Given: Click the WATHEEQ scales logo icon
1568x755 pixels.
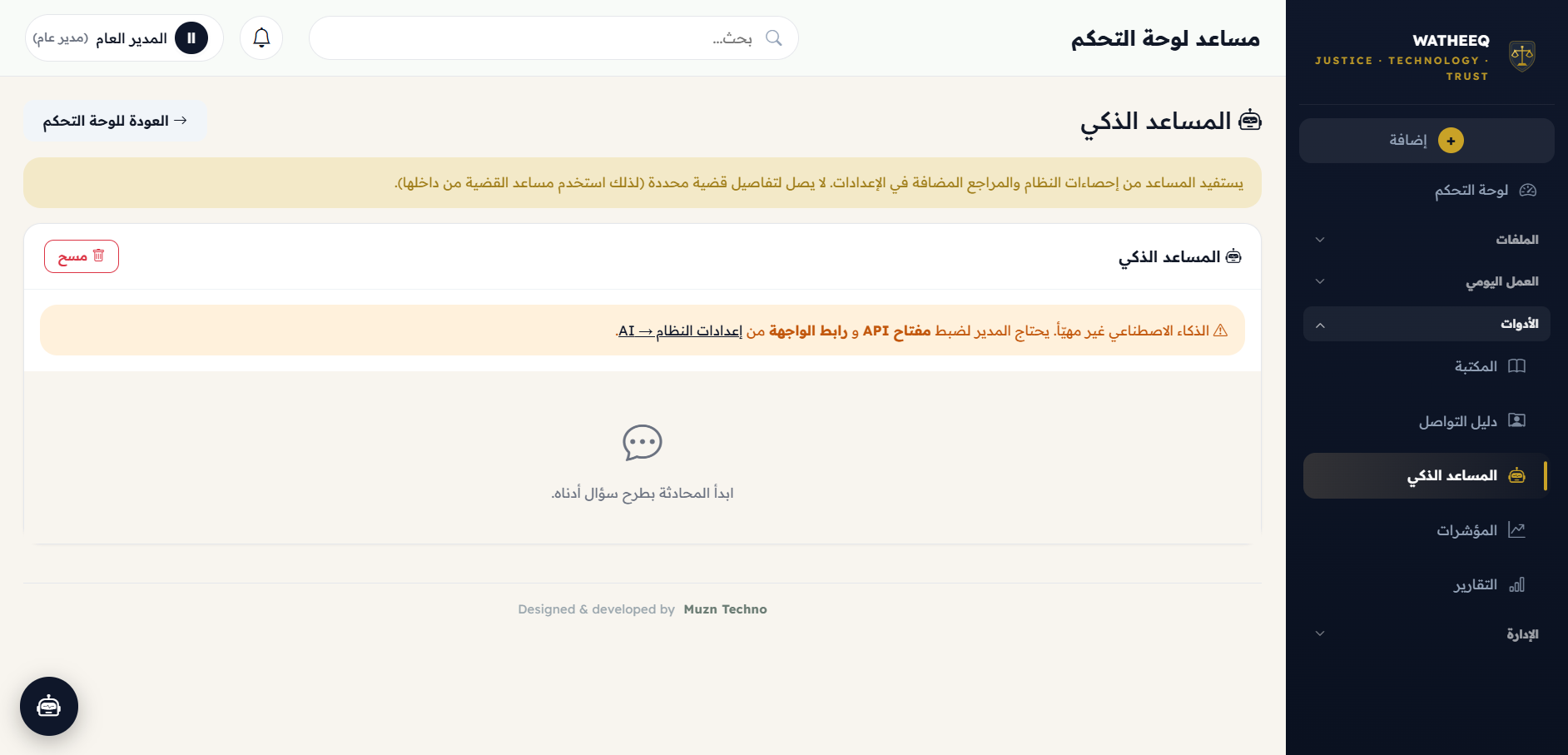Looking at the screenshot, I should 1521,57.
